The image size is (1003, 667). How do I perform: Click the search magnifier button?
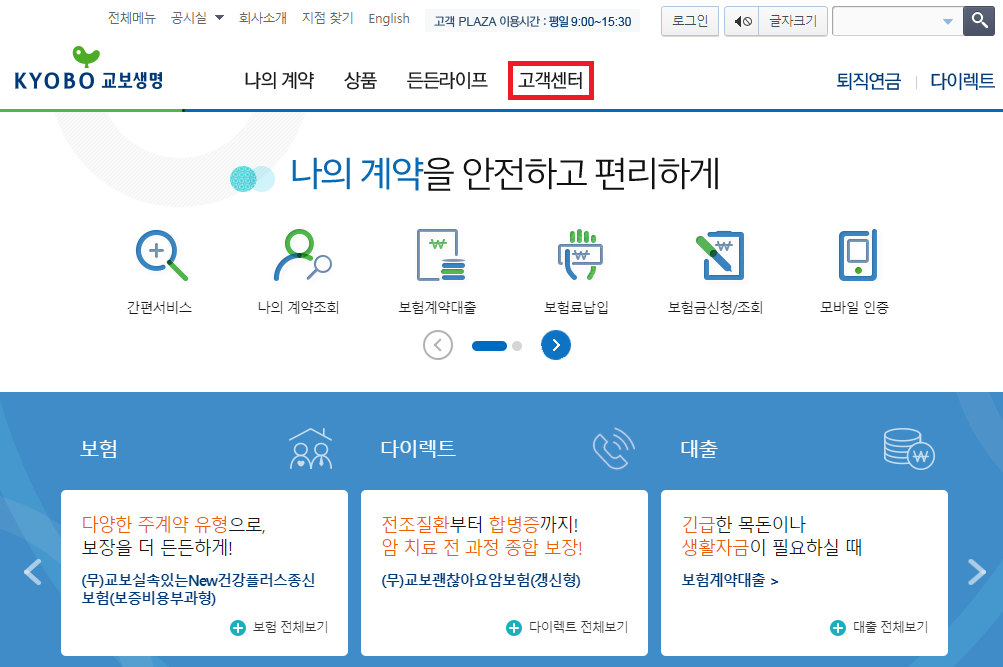pos(979,21)
